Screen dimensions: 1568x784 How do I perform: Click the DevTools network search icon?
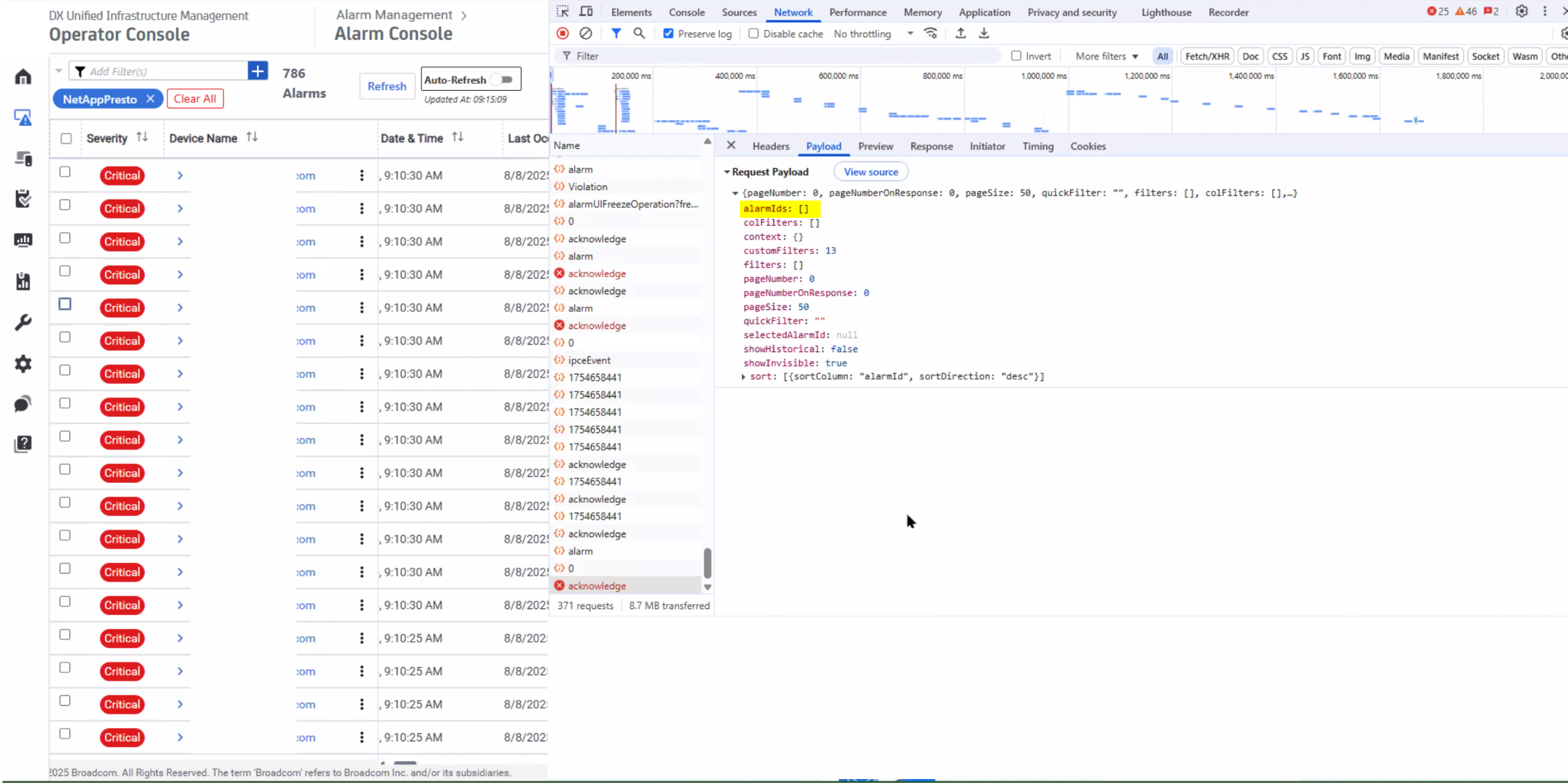point(639,34)
